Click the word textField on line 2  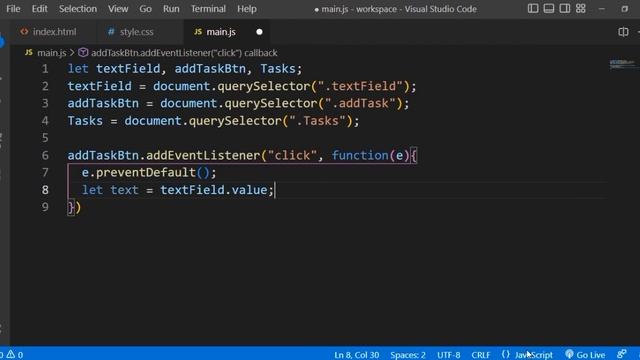[100, 87]
